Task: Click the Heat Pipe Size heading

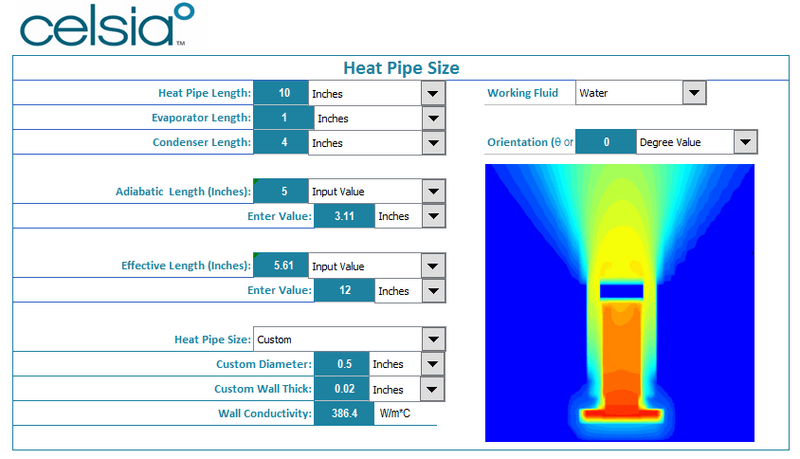Action: (401, 68)
